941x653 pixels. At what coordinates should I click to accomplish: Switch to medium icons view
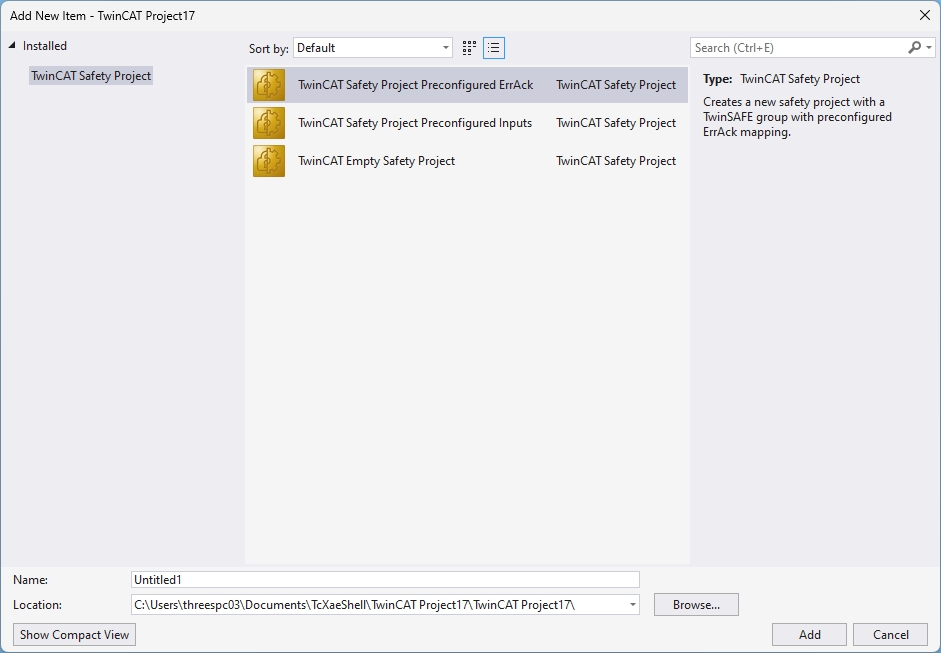point(469,48)
